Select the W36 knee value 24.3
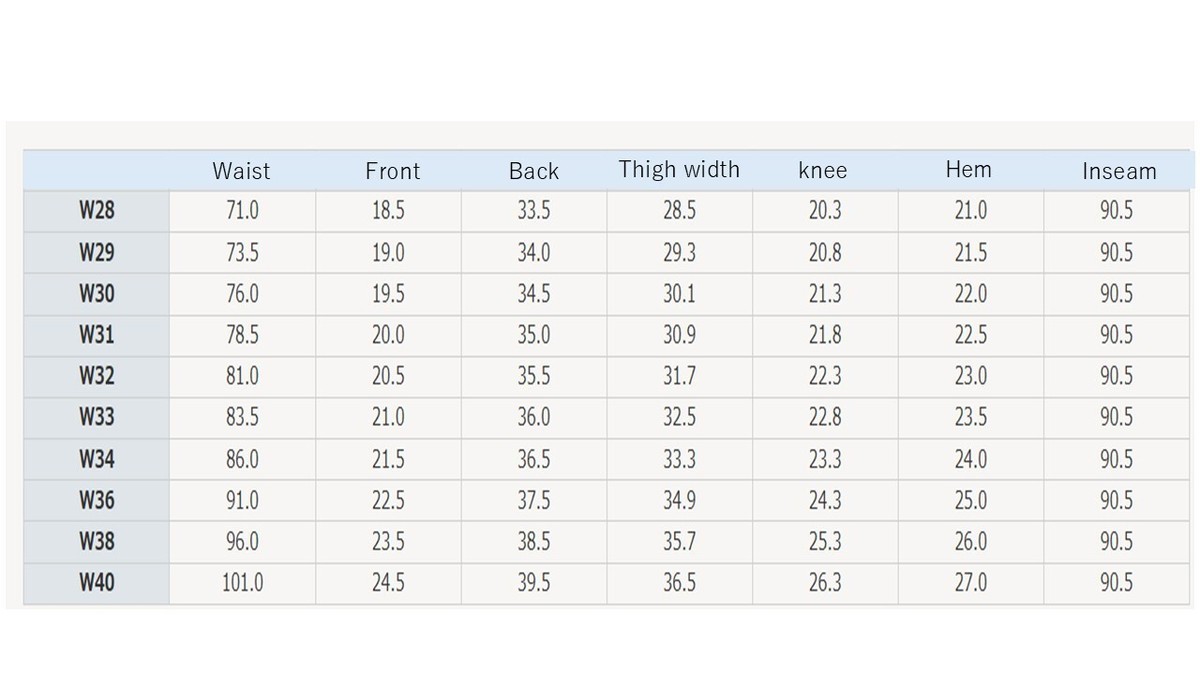The width and height of the screenshot is (1200, 675). coord(825,500)
